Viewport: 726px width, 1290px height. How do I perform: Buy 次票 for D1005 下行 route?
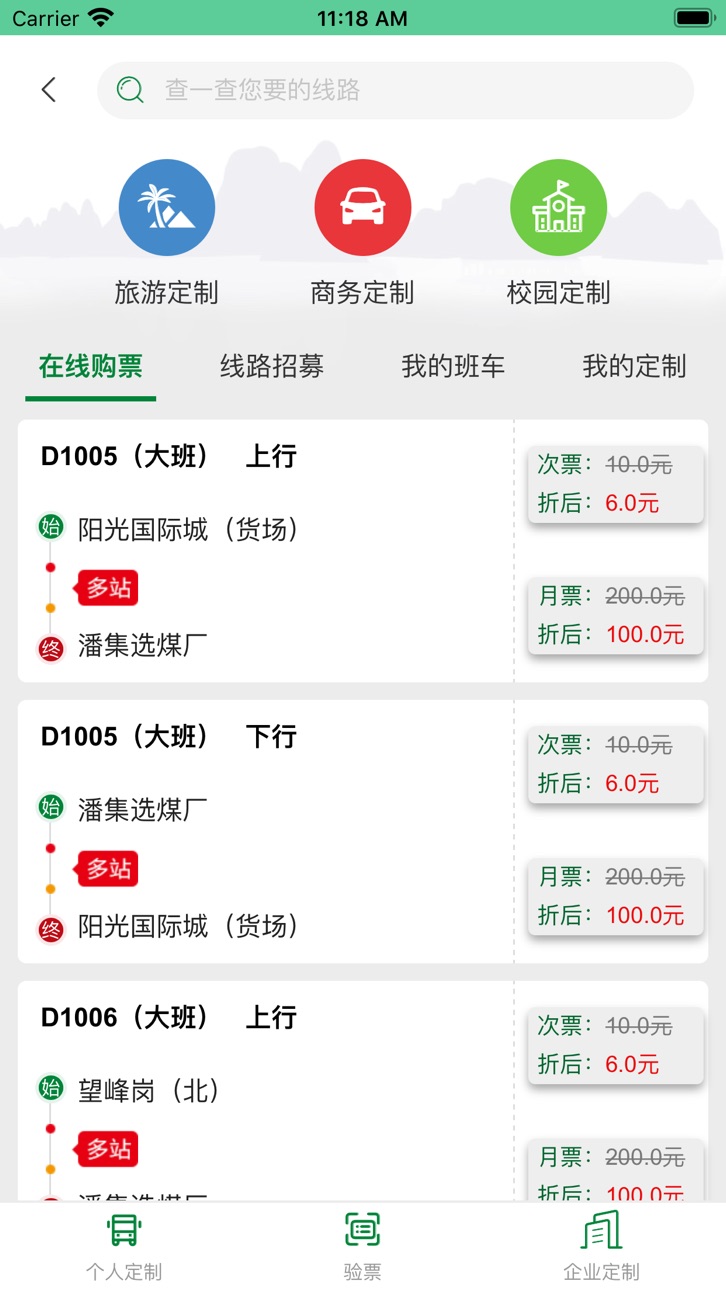click(x=615, y=765)
